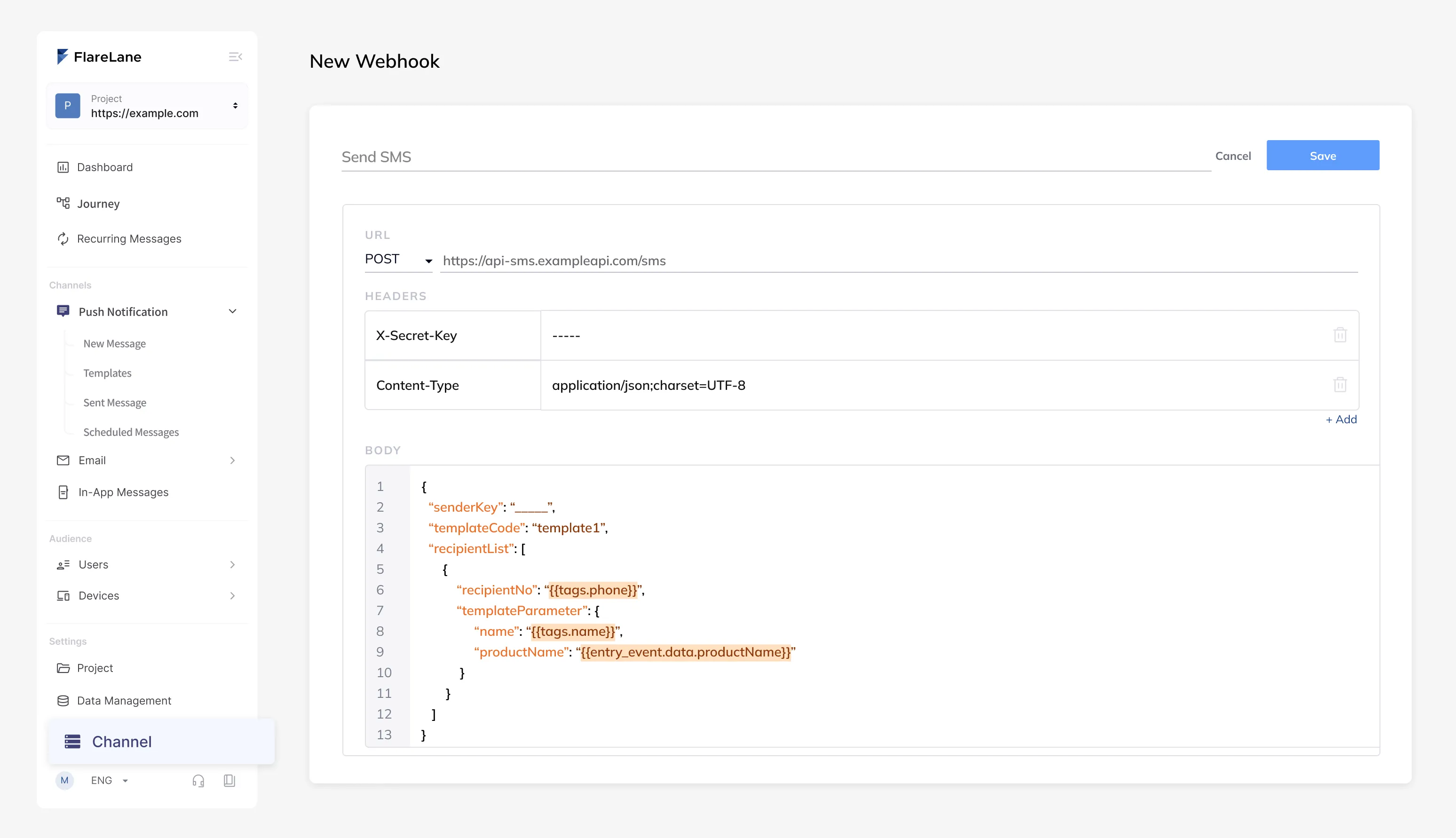Image resolution: width=1456 pixels, height=838 pixels.
Task: Delete the Content-Type header row
Action: (1340, 385)
